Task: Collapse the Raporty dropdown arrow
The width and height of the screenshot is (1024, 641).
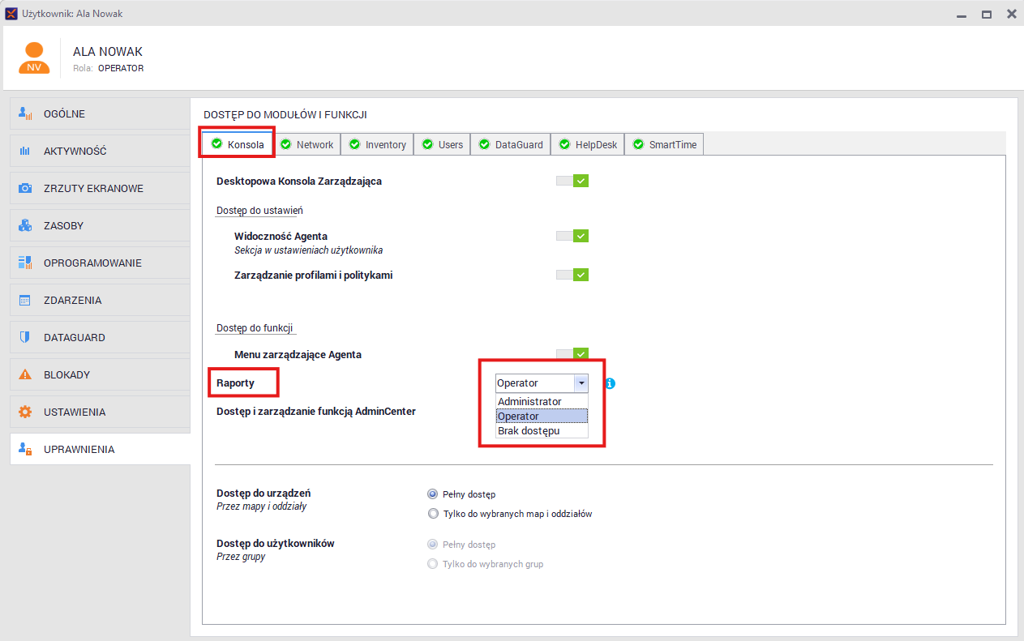Action: pos(580,383)
